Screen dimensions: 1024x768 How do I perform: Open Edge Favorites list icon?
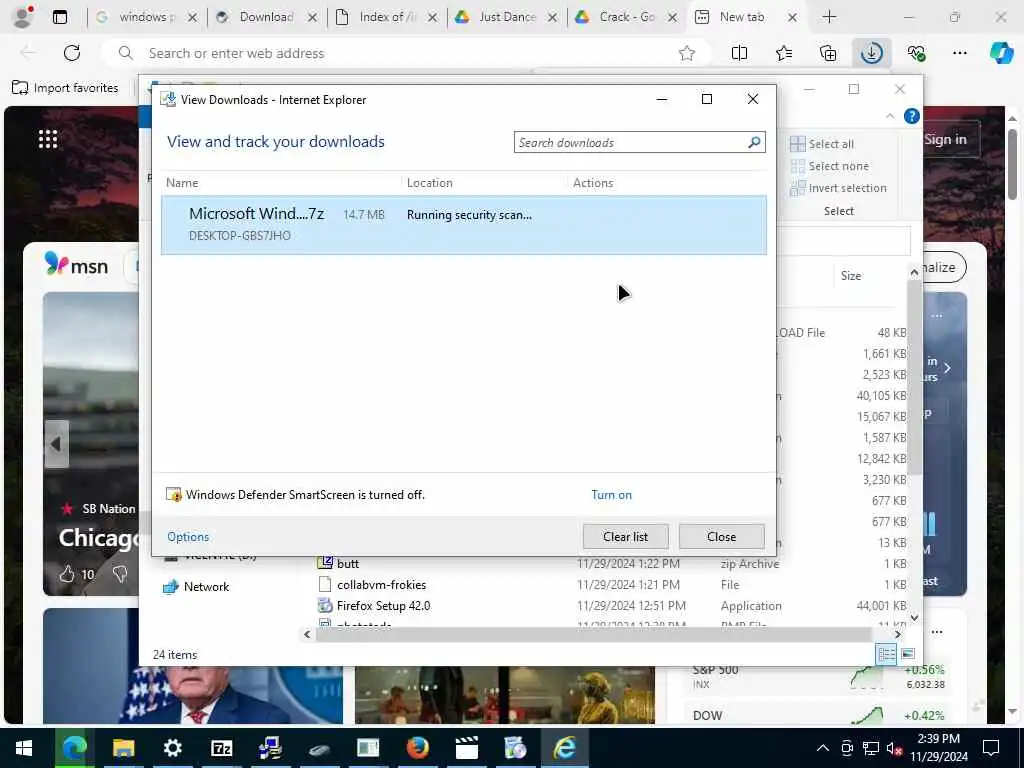click(784, 53)
